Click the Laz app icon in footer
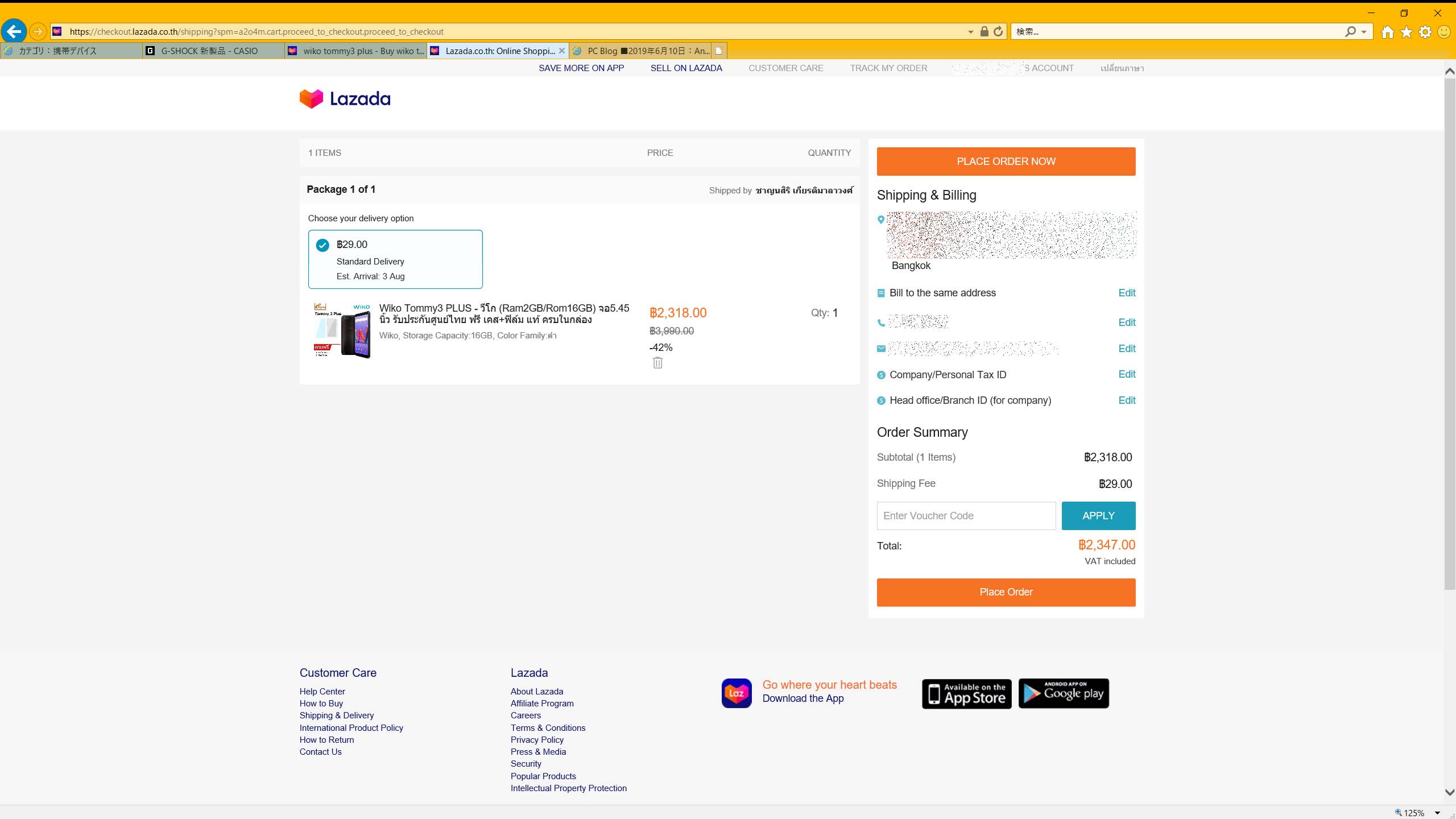The width and height of the screenshot is (1456, 819). click(x=737, y=693)
